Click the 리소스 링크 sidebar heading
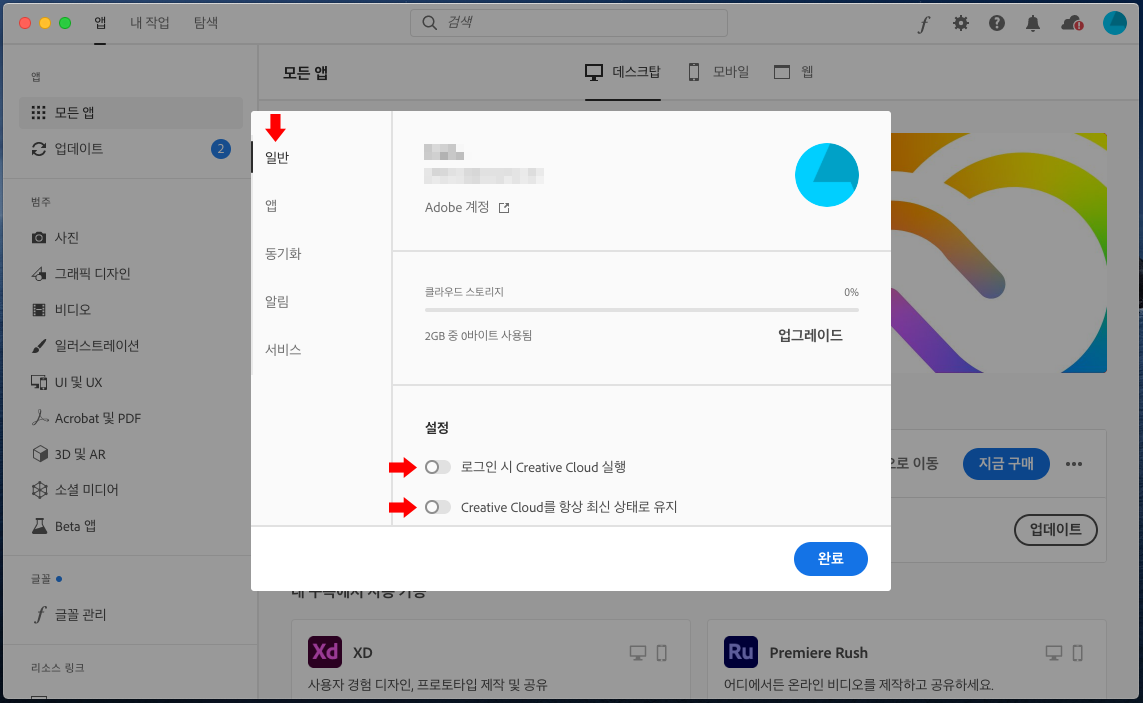The width and height of the screenshot is (1143, 703). point(58,668)
